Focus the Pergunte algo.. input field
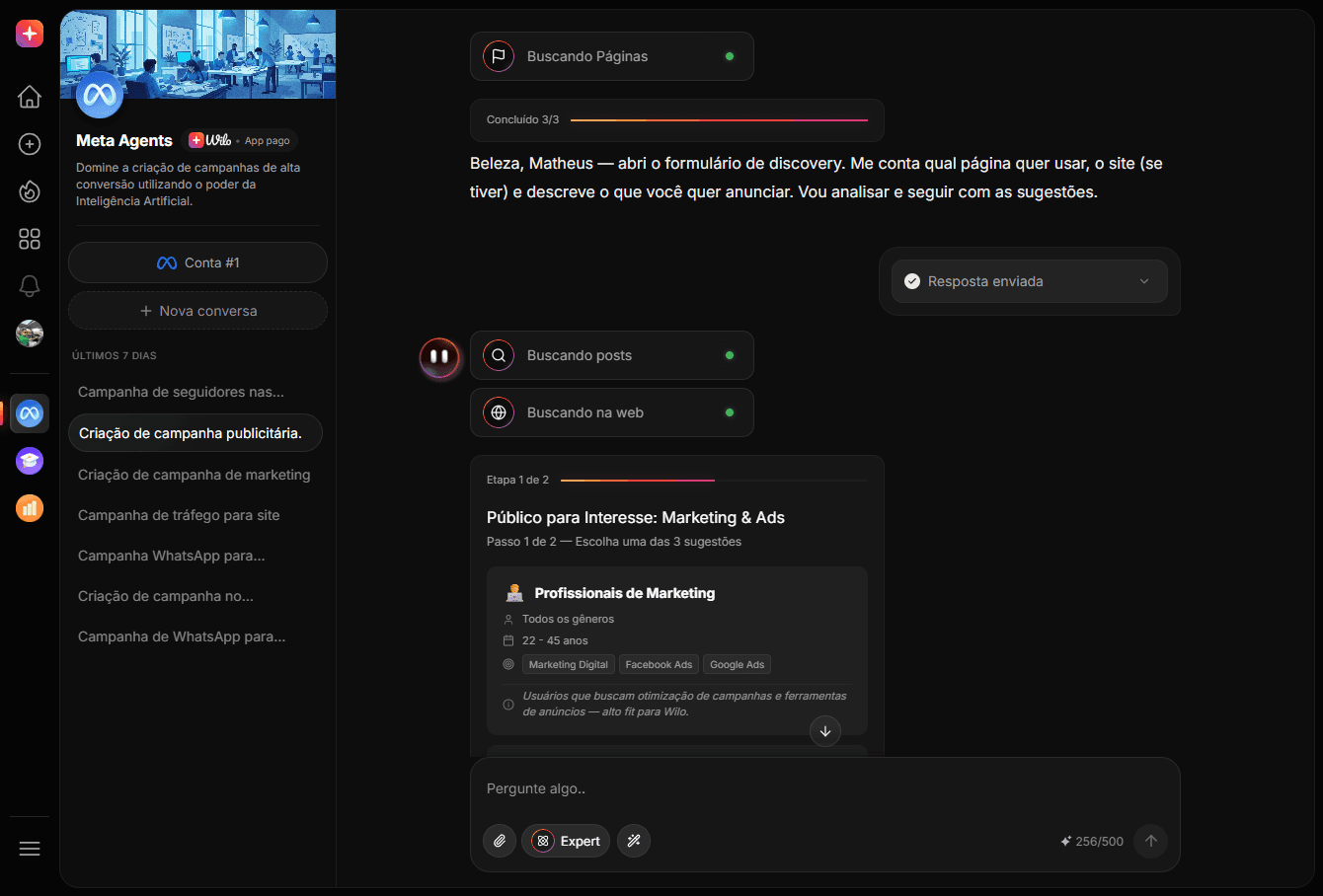This screenshot has width=1323, height=896. tap(825, 788)
